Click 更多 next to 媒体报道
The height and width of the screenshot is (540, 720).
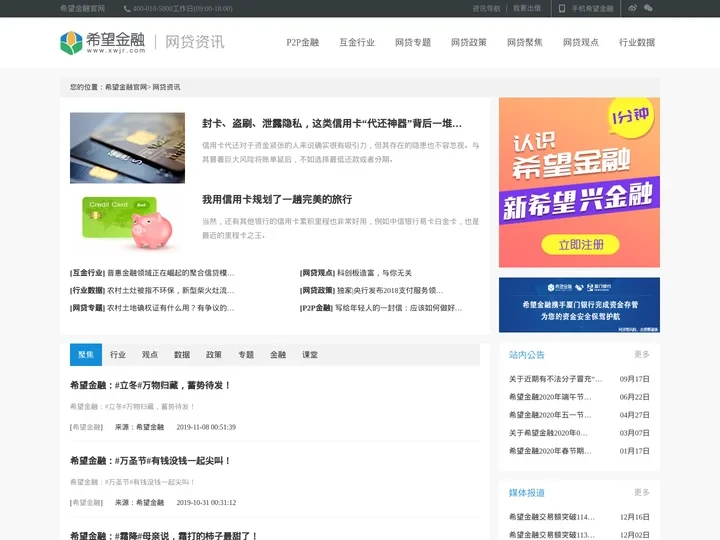click(641, 492)
